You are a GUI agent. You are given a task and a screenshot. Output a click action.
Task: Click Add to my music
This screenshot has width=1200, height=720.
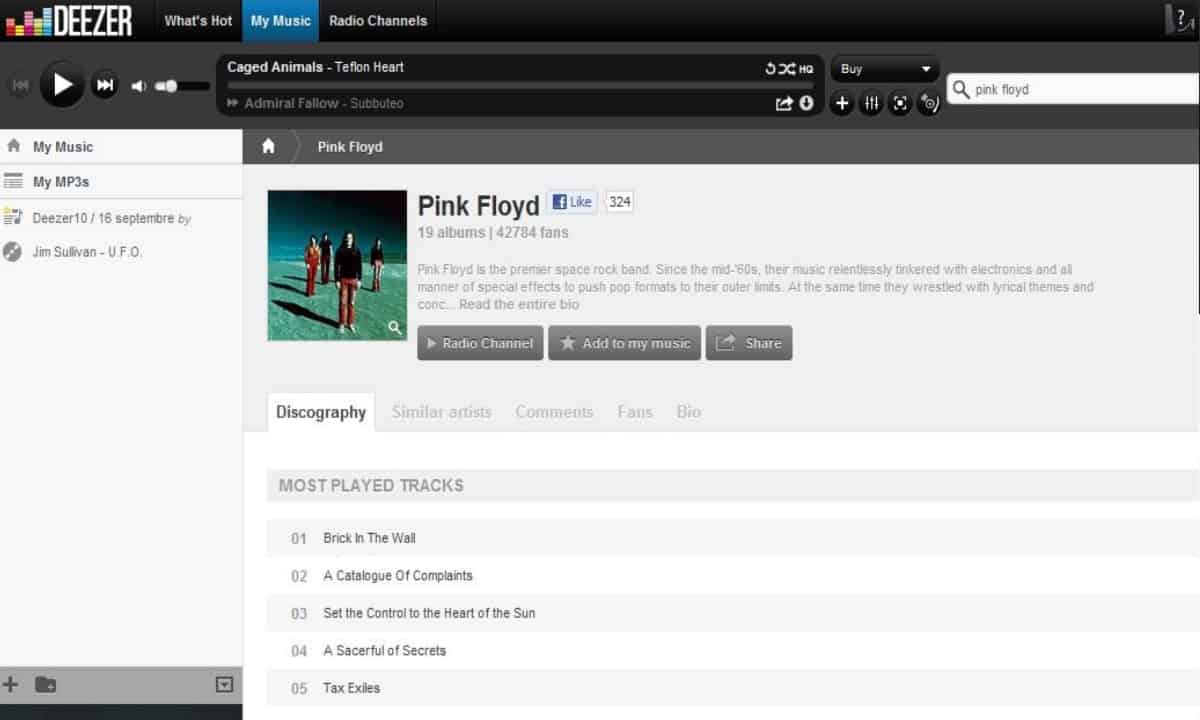click(624, 343)
